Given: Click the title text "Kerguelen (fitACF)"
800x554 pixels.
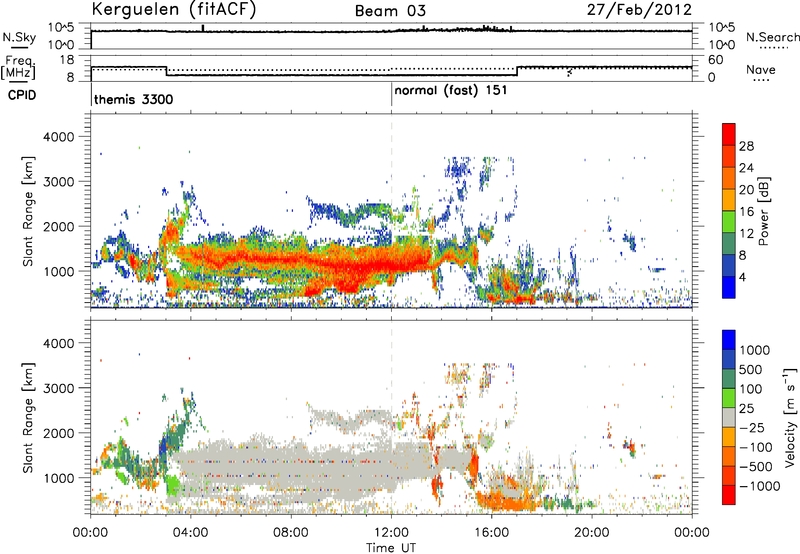Looking at the screenshot, I should tap(173, 10).
